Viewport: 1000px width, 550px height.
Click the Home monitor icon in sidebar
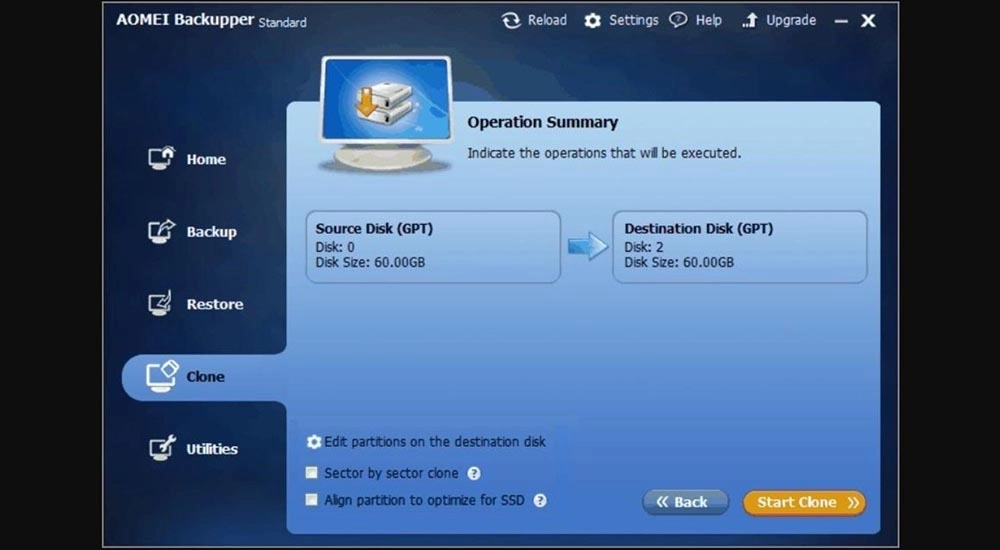pos(161,158)
